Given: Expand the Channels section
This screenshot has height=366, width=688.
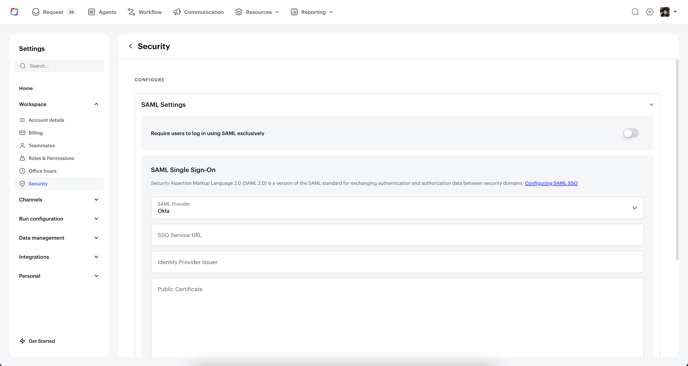Looking at the screenshot, I should click(96, 200).
